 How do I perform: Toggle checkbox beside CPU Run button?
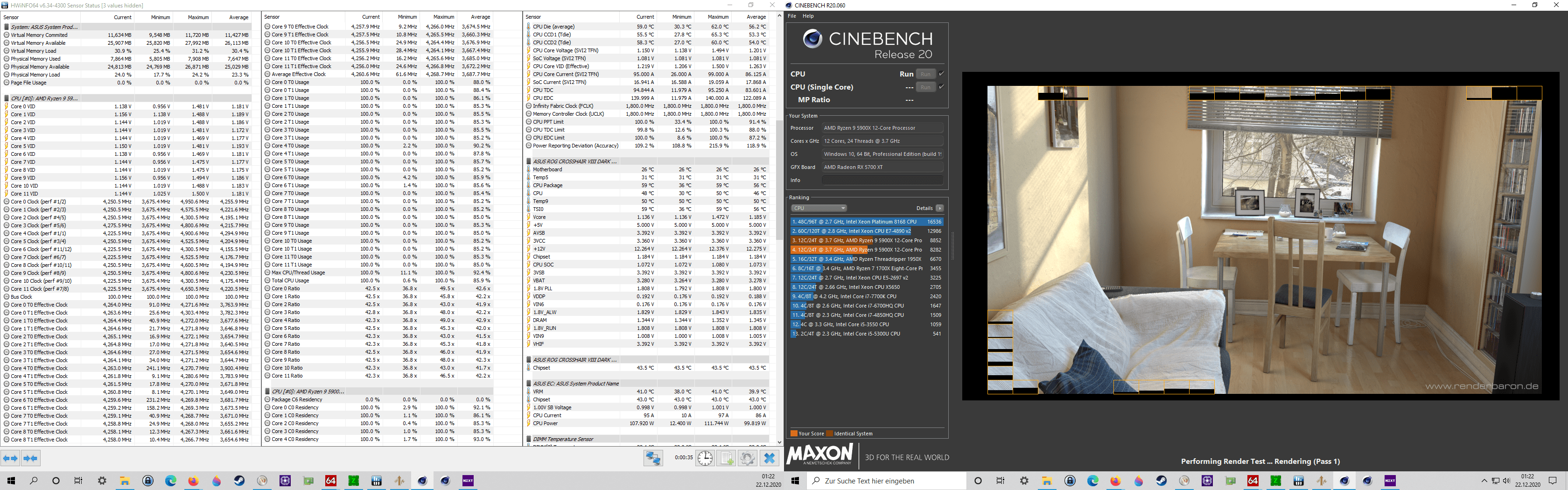[941, 74]
